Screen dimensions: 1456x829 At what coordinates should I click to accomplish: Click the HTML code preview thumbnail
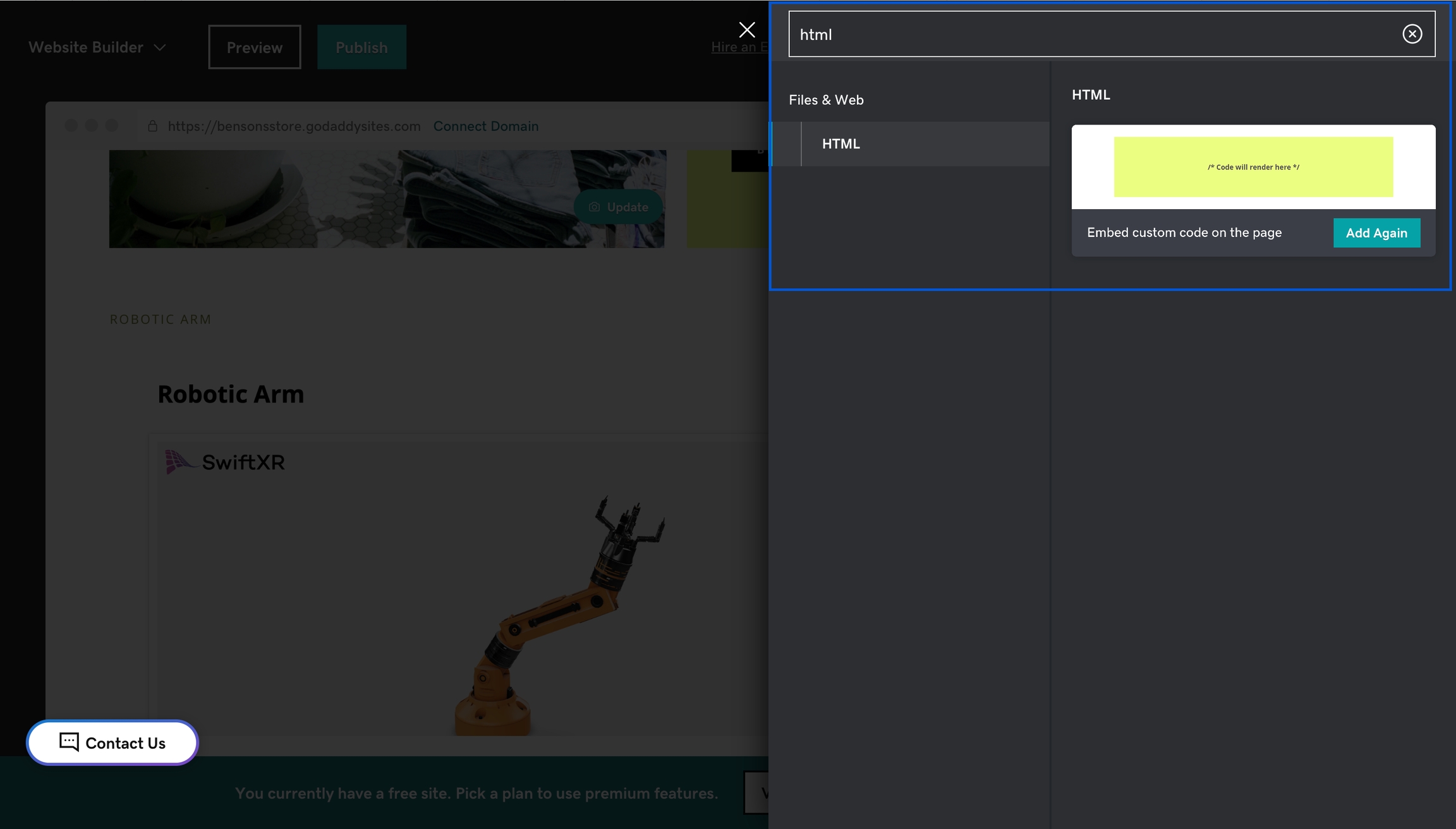1253,167
